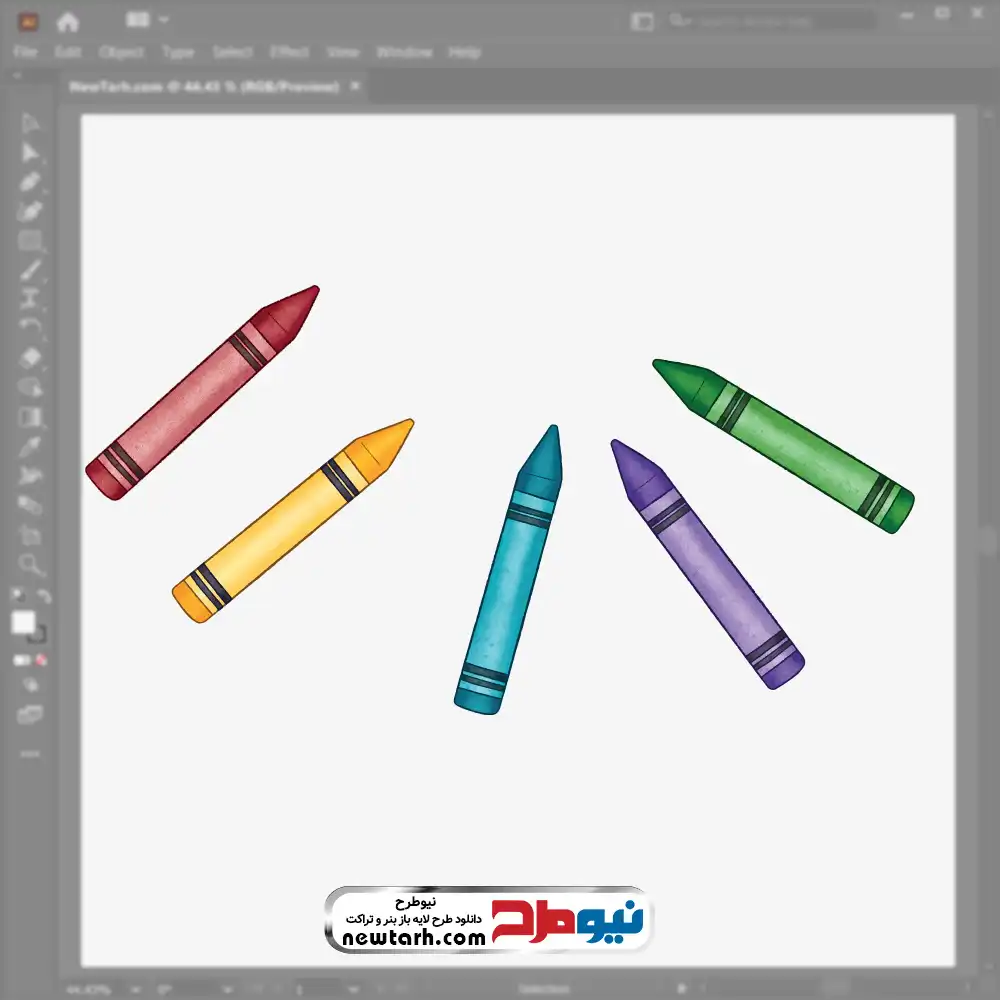Choose the Eraser tool
The width and height of the screenshot is (1000, 1000).
coord(30,357)
